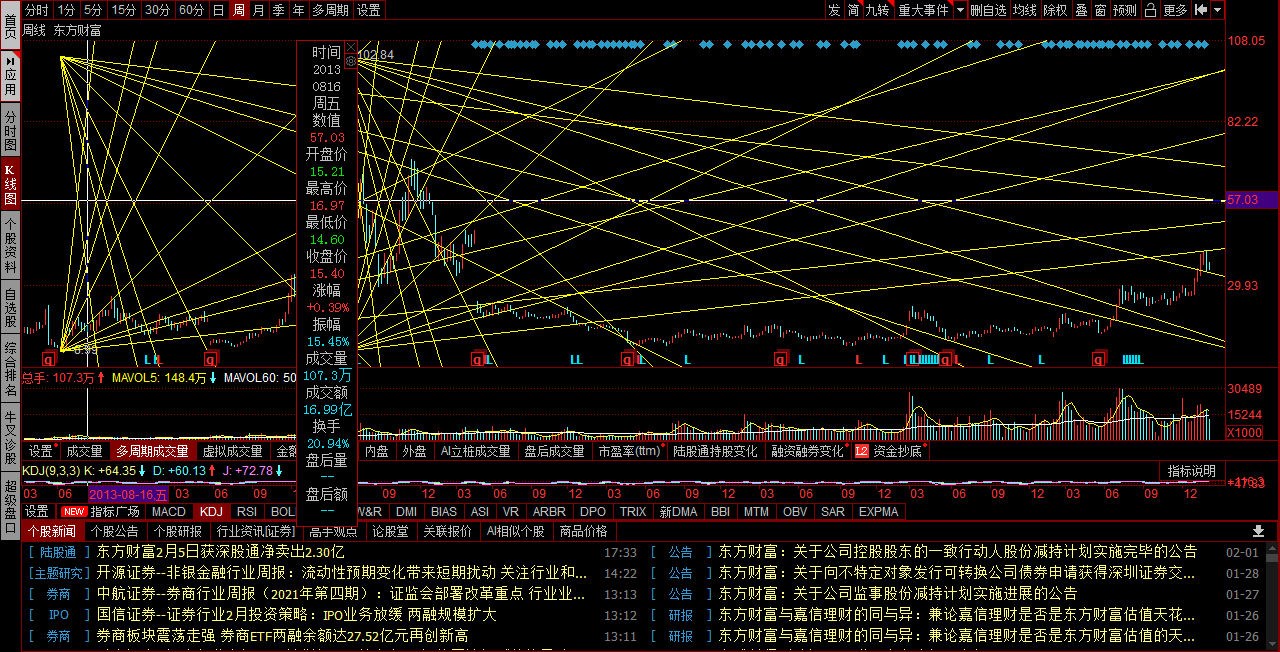Open the 更多 menu
Screen dimensions: 1280x652
pyautogui.click(x=1176, y=10)
